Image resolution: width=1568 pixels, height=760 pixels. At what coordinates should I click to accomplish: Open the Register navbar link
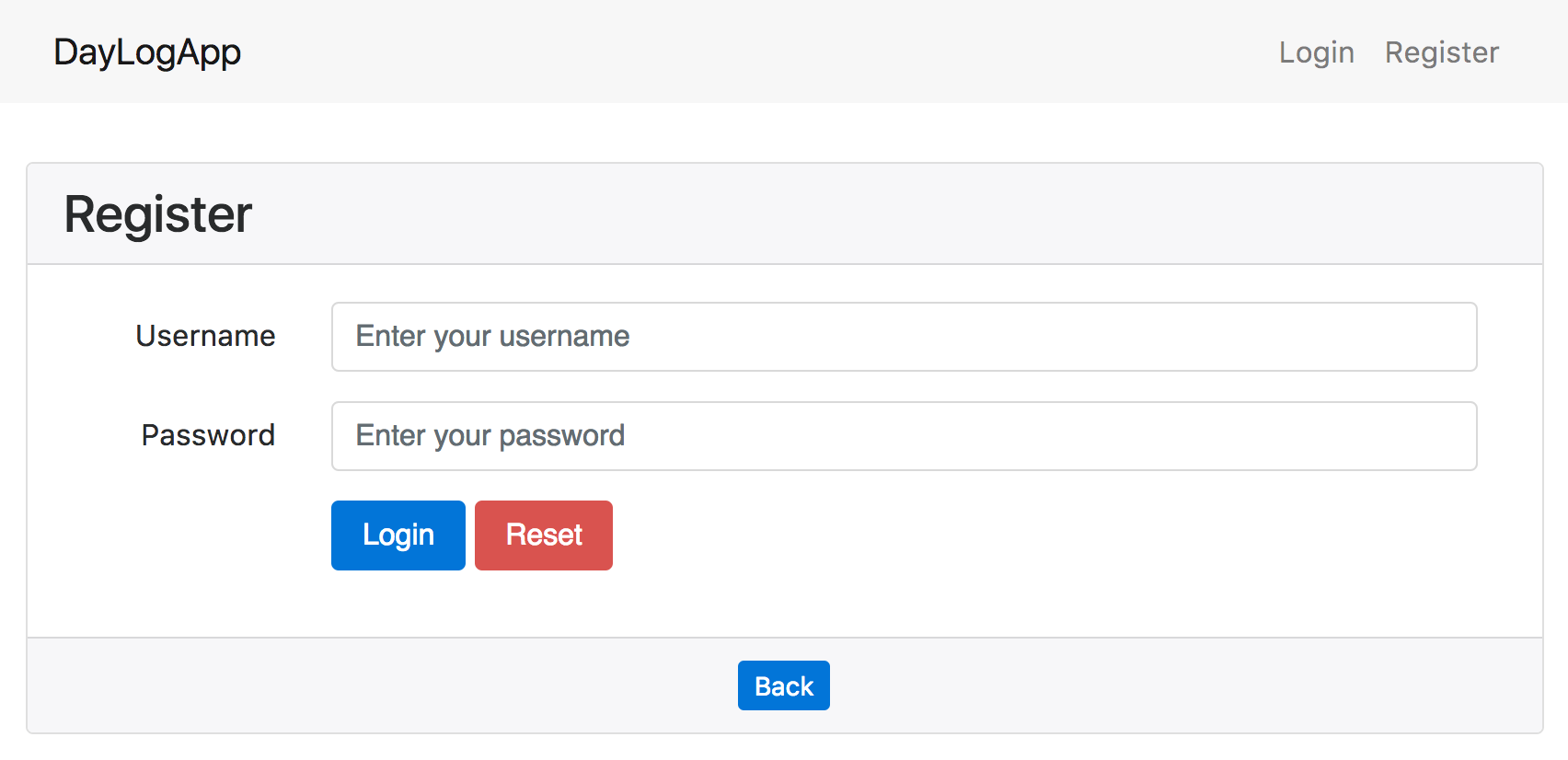click(x=1441, y=52)
